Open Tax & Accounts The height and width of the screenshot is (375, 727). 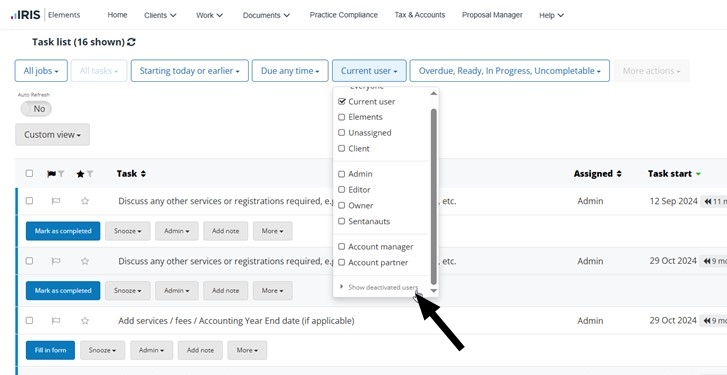(x=420, y=15)
